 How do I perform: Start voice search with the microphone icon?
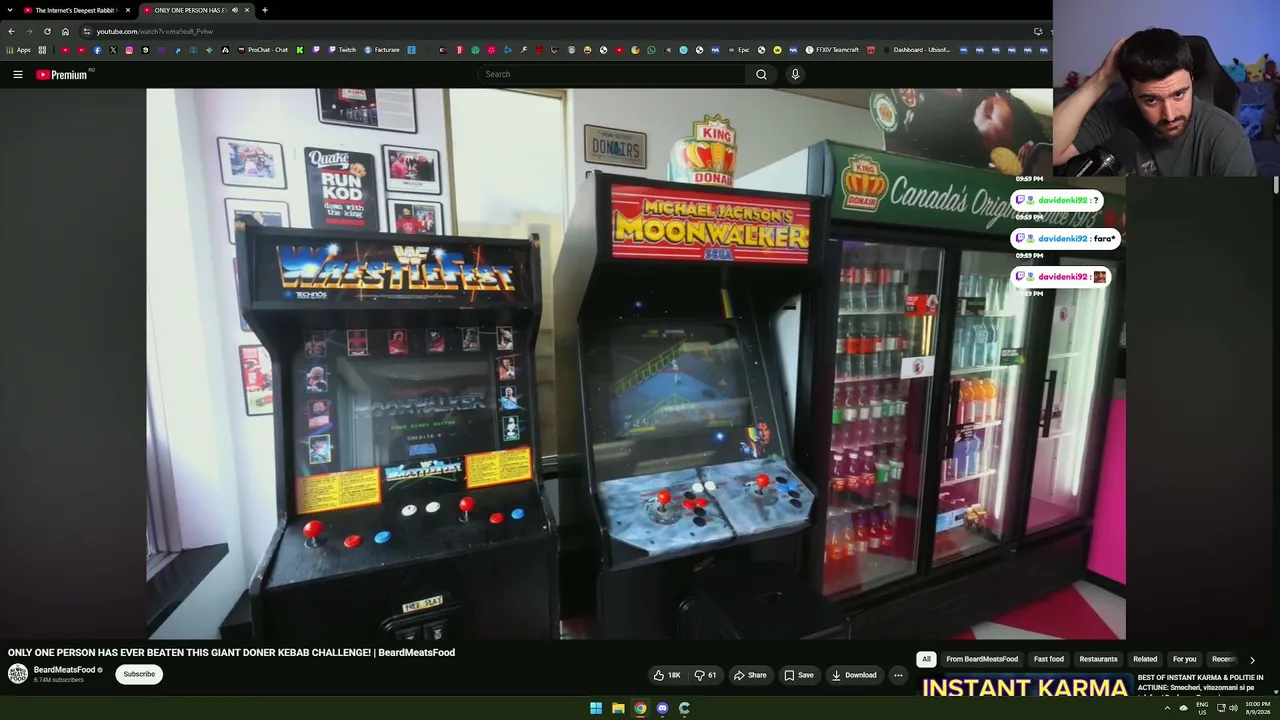(x=795, y=74)
